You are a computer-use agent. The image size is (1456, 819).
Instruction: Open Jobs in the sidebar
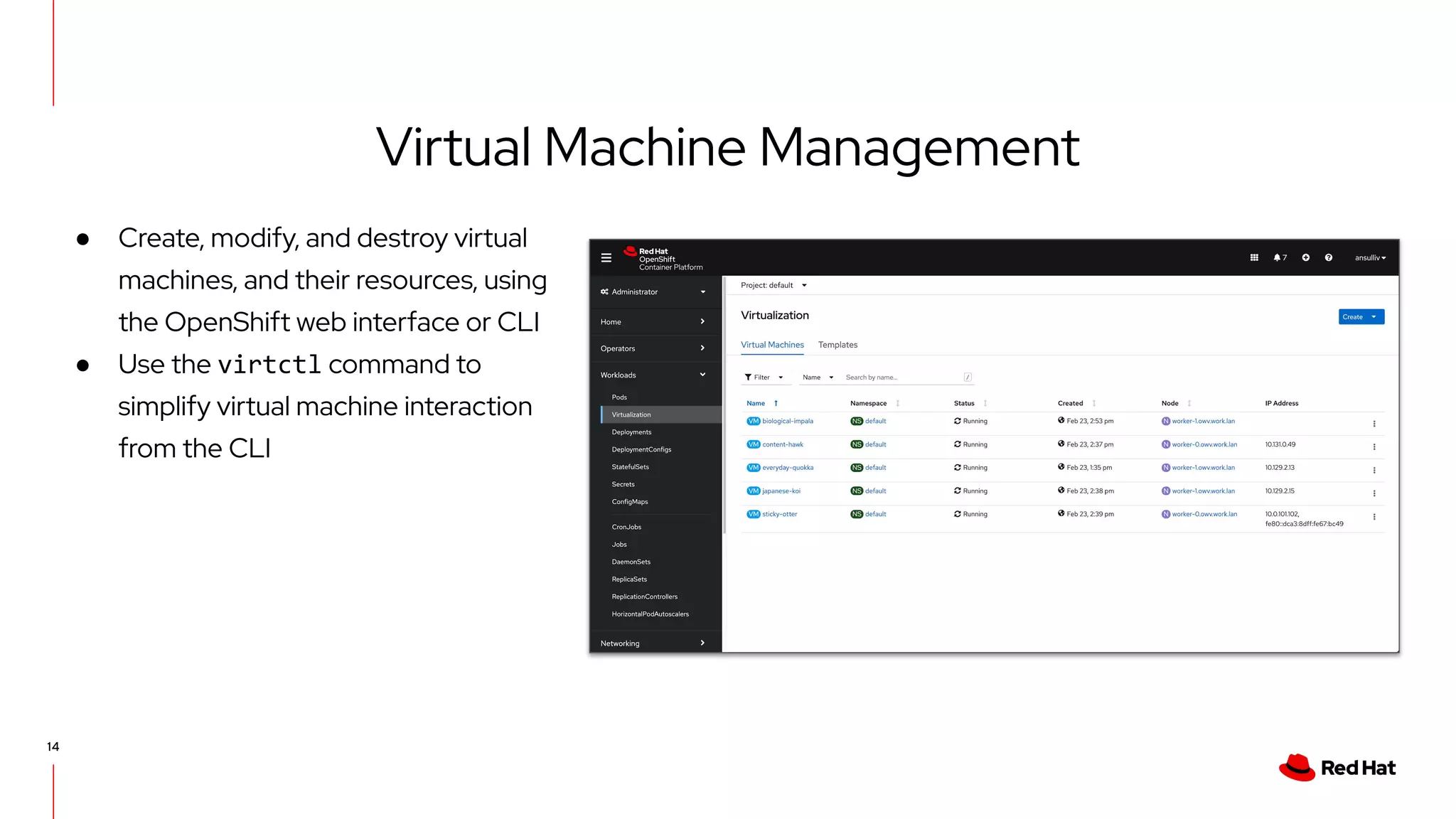point(619,545)
